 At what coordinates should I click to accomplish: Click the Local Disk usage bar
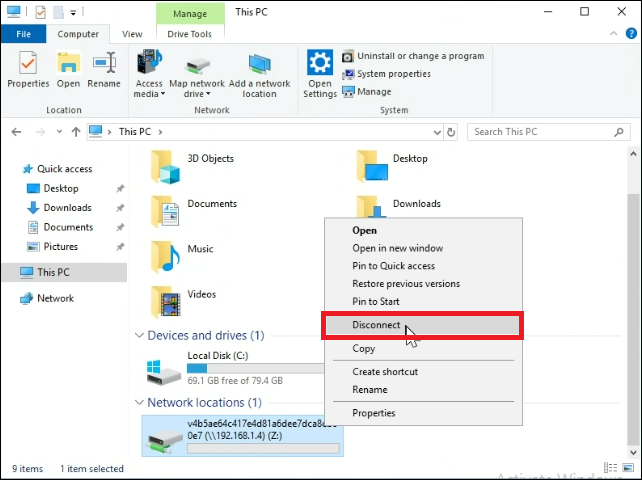[255, 369]
